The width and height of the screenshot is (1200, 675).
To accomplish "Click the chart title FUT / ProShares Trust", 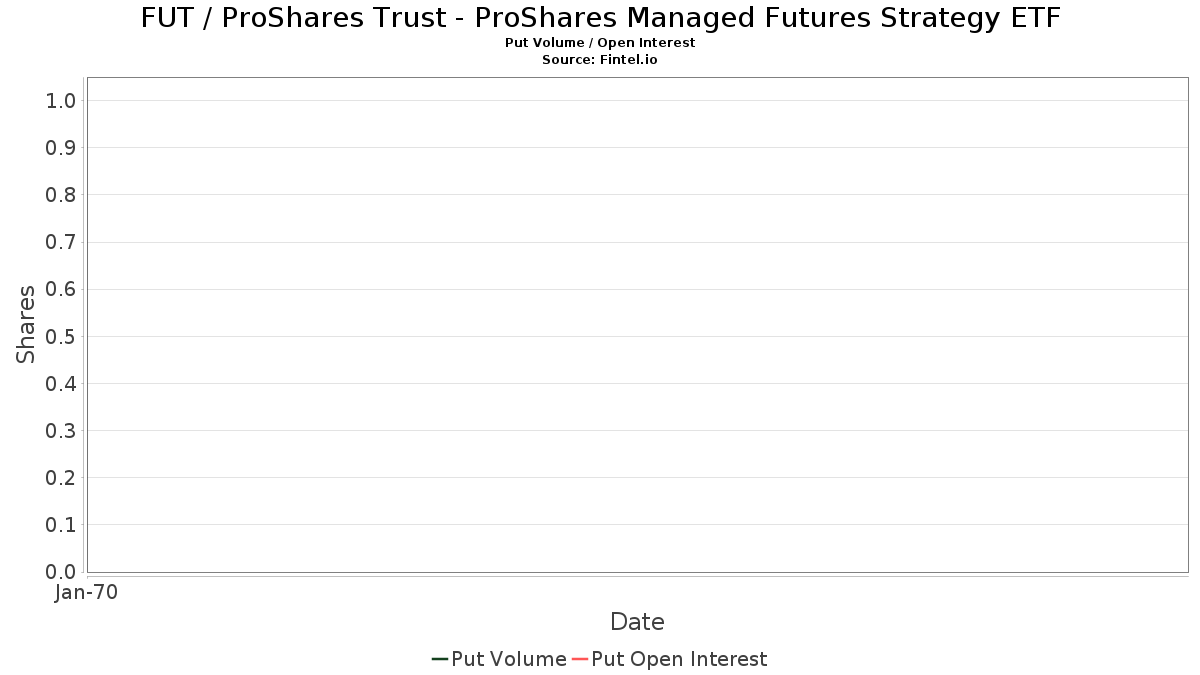I will click(x=600, y=18).
